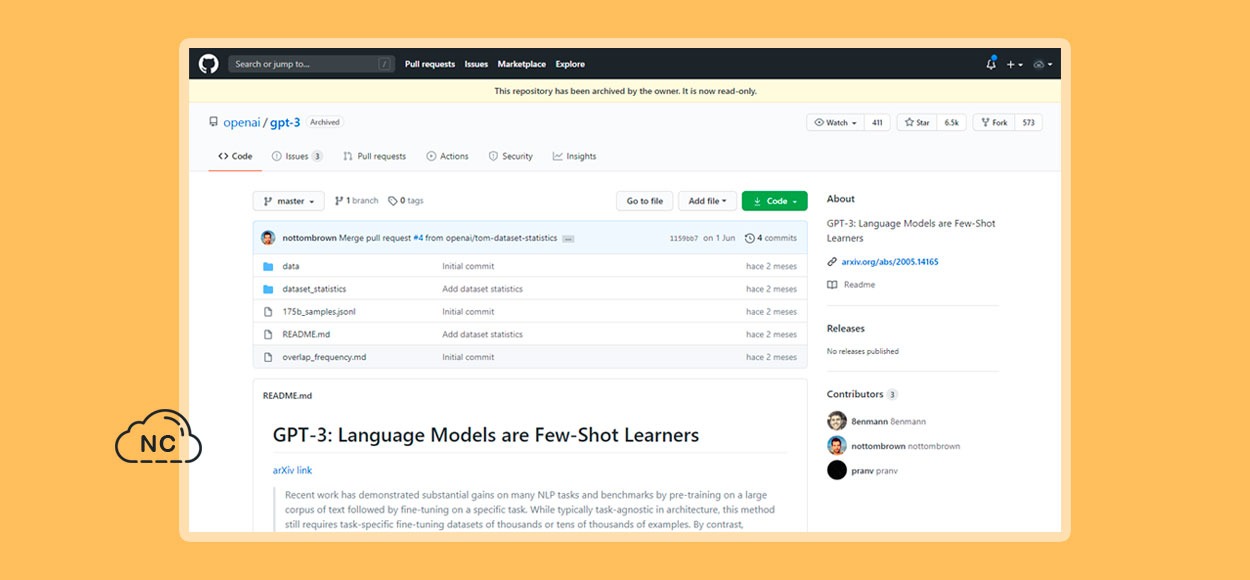Open Pull requests in the top navigation

click(x=430, y=64)
